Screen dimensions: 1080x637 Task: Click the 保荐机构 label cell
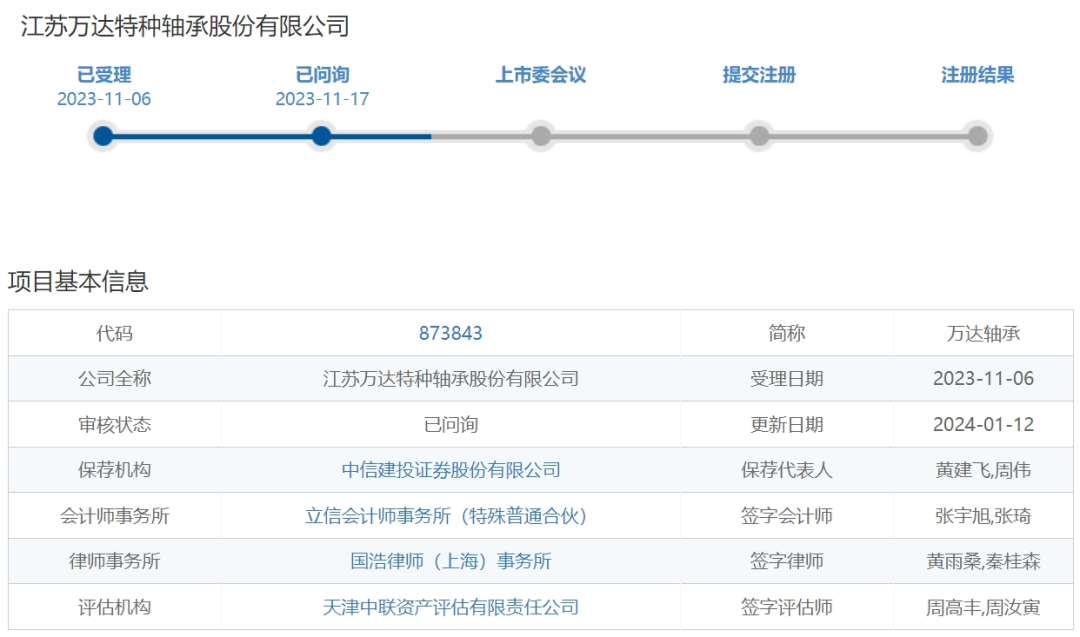[x=114, y=470]
